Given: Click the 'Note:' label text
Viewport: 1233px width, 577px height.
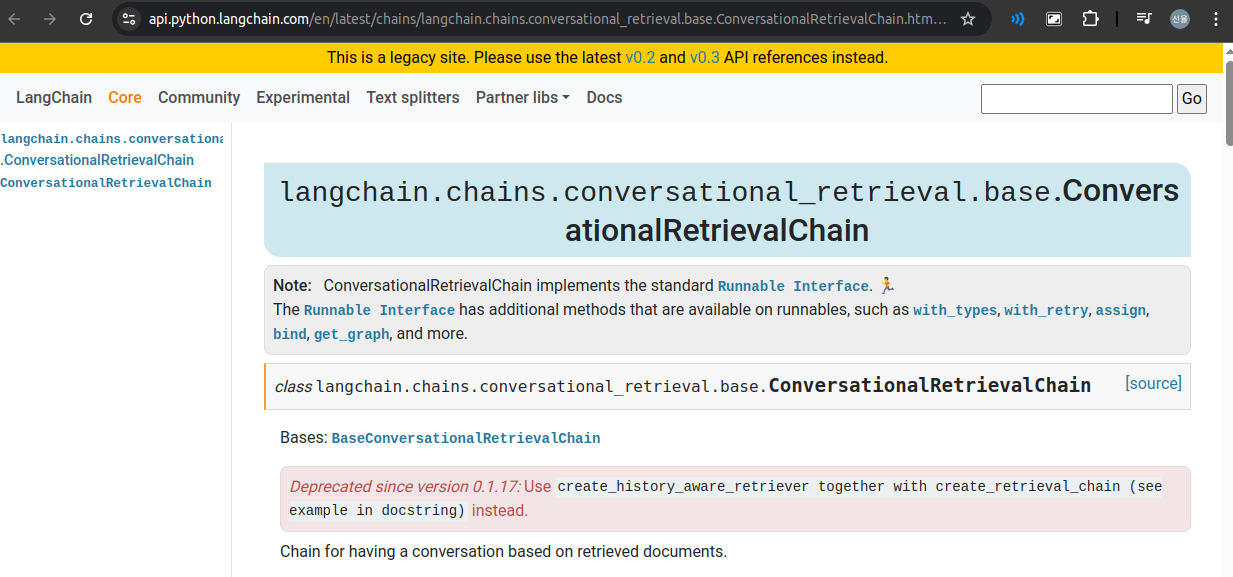Looking at the screenshot, I should click(292, 286).
